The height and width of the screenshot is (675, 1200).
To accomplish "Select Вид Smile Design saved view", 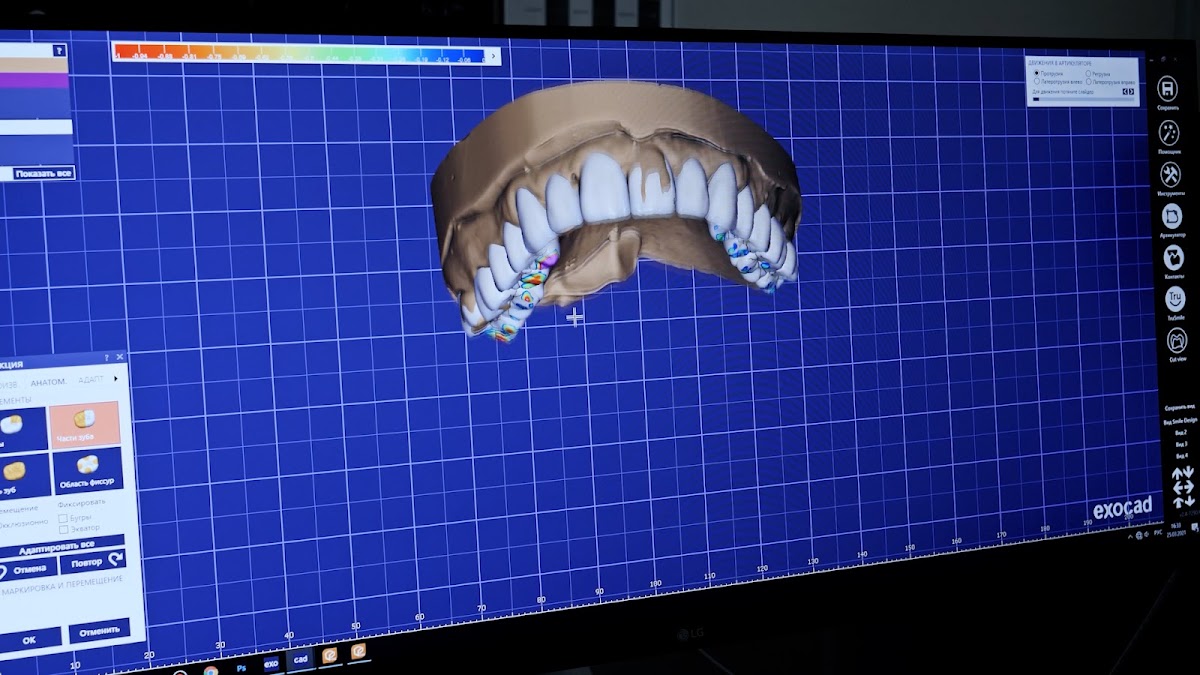I will 1180,421.
